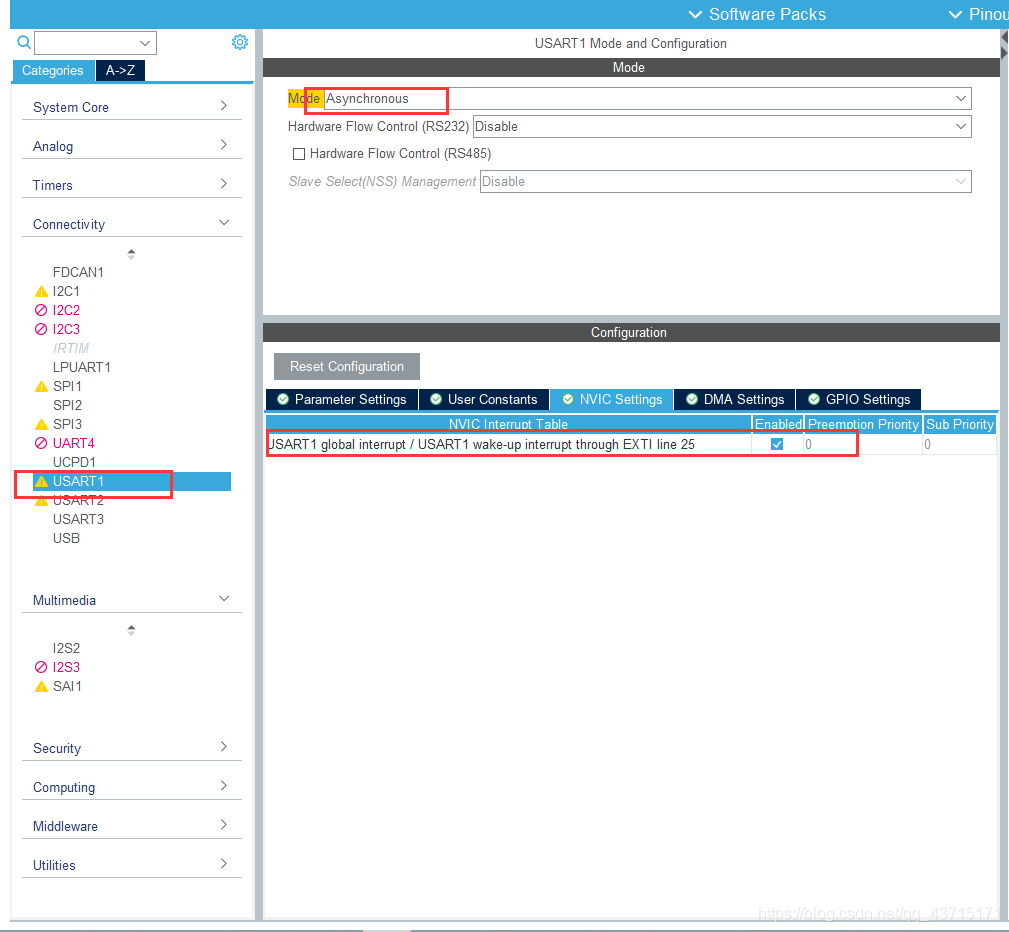Click the SPI1 warning triangle icon

(41, 386)
